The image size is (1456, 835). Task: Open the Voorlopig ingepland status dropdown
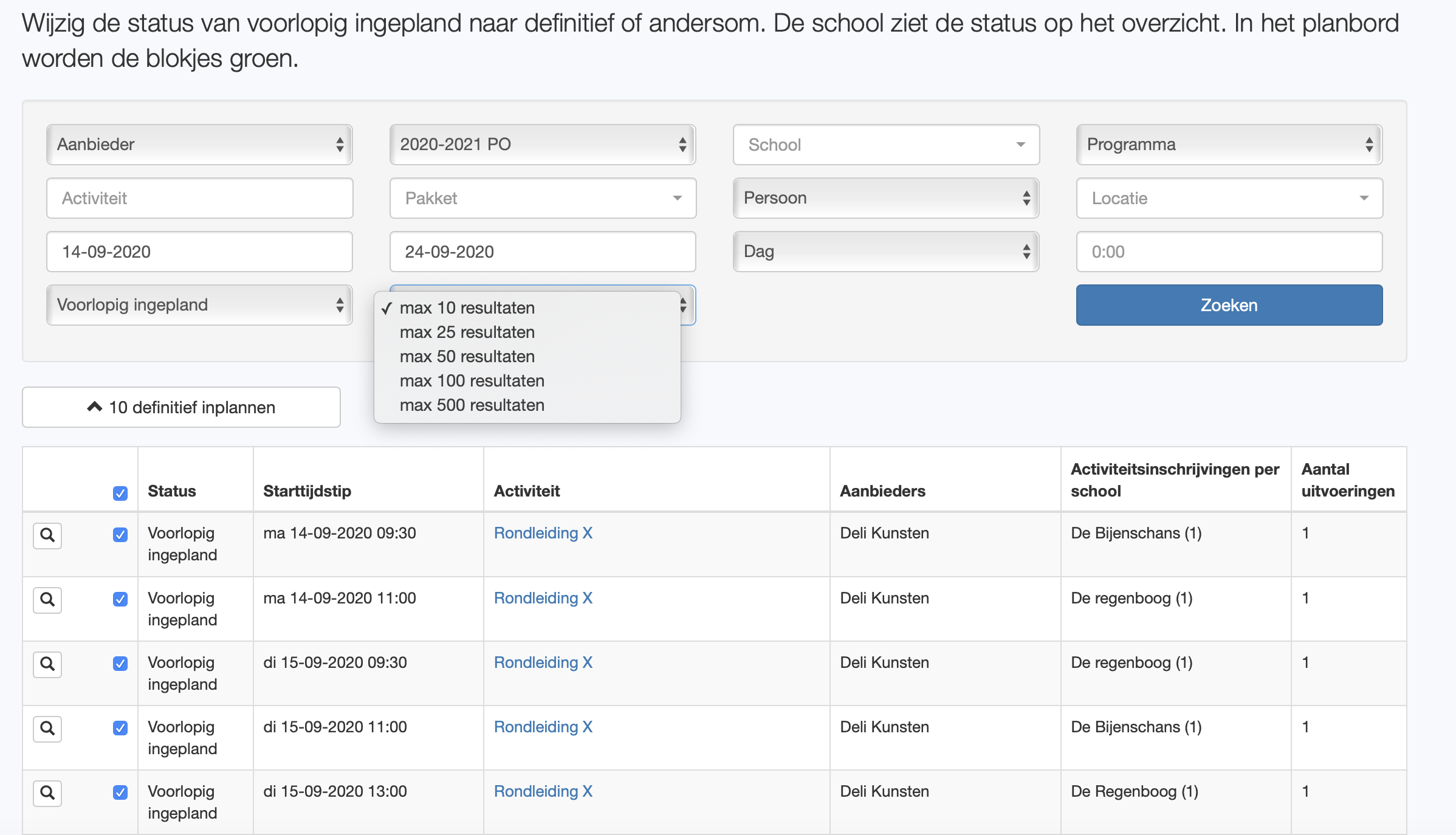tap(199, 305)
